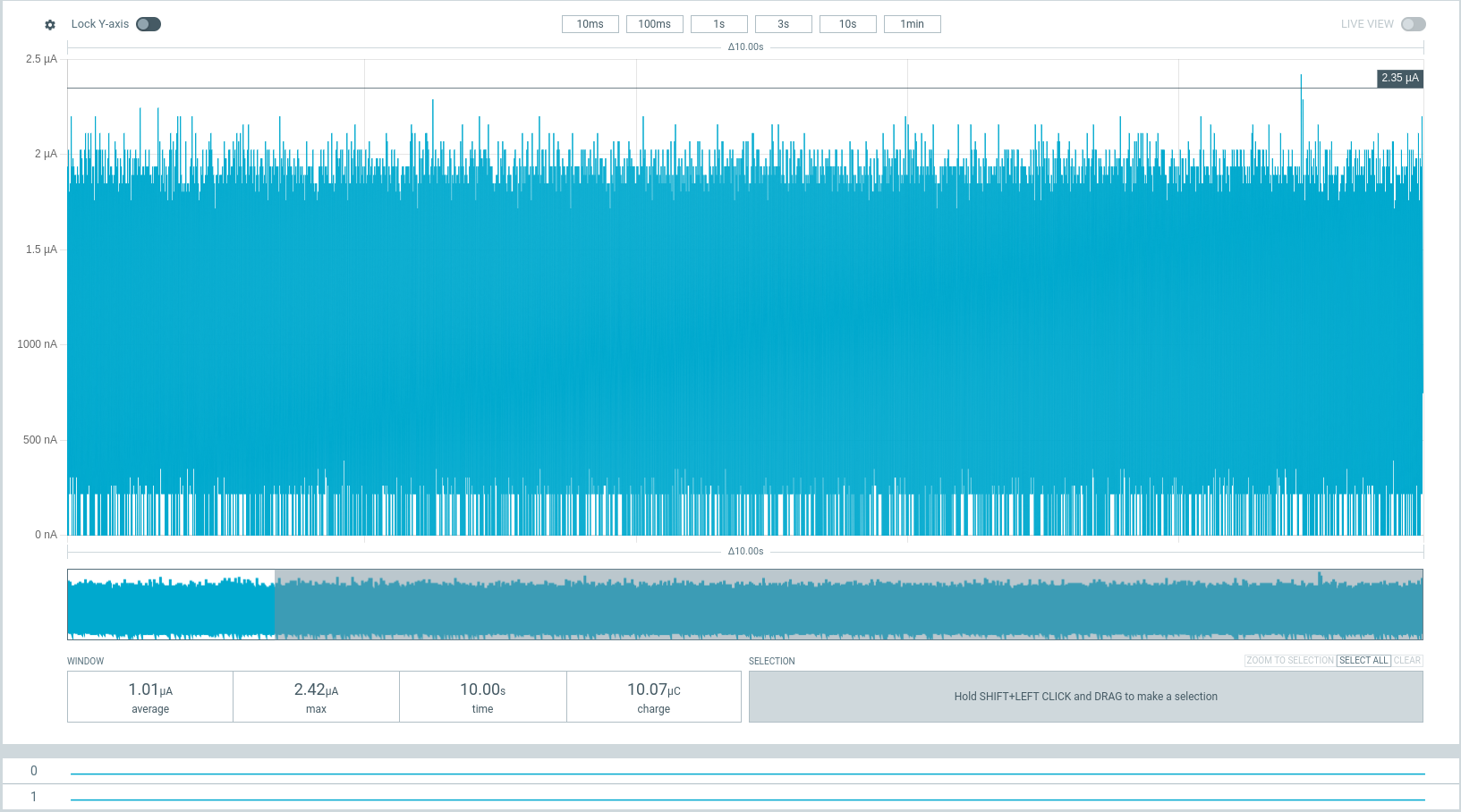Switch to the 3s time window
The height and width of the screenshot is (812, 1461).
click(783, 24)
